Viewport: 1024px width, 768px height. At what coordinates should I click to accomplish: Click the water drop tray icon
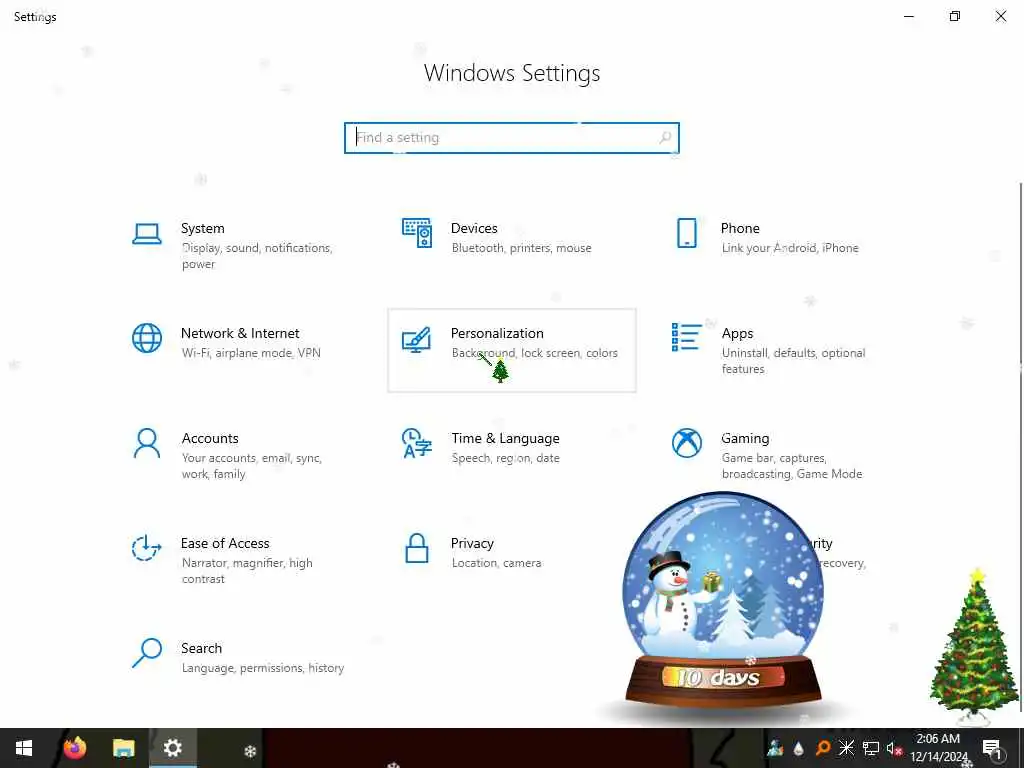click(799, 748)
